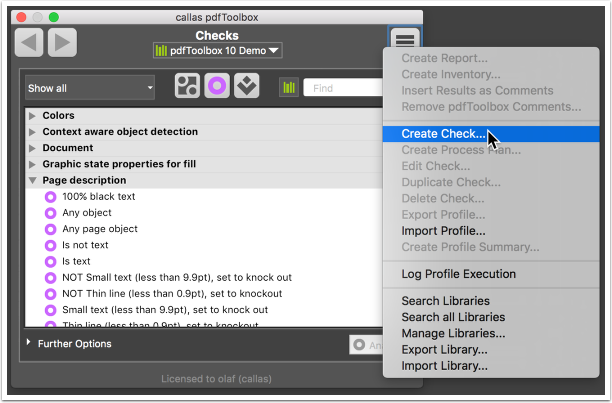Choose Import Profile... from the menu
Image resolution: width=612 pixels, height=403 pixels.
tap(491, 231)
